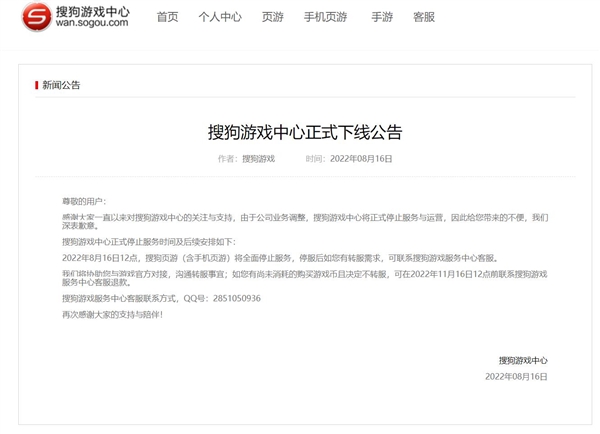Image resolution: width=600 pixels, height=434 pixels.
Task: Click the line 搜狗游戏中心正式停止服务时间及后续安排如下
Action: click(x=149, y=242)
